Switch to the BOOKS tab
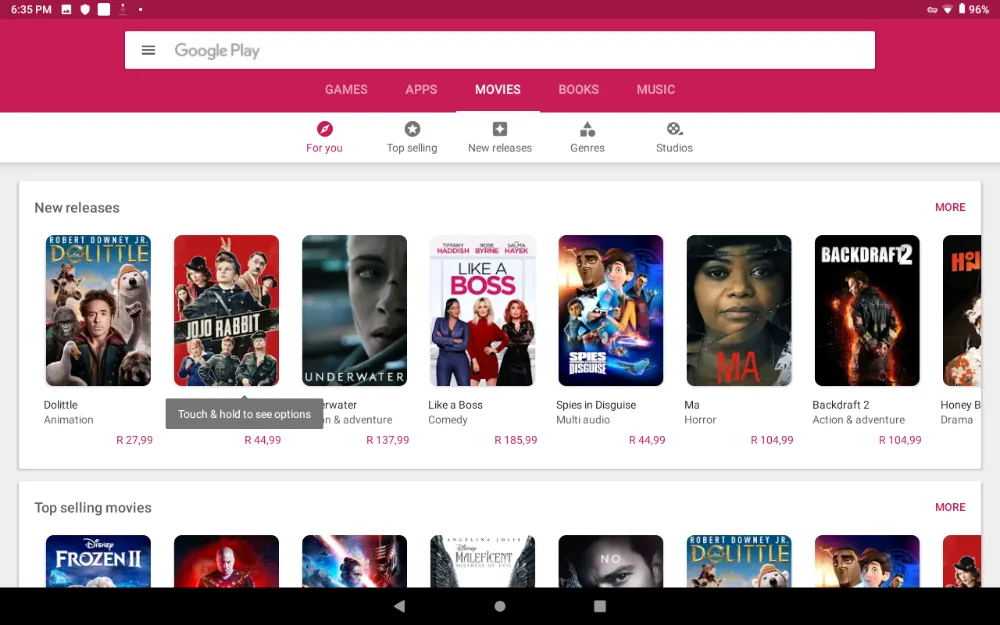The width and height of the screenshot is (1000, 625). pyautogui.click(x=578, y=89)
